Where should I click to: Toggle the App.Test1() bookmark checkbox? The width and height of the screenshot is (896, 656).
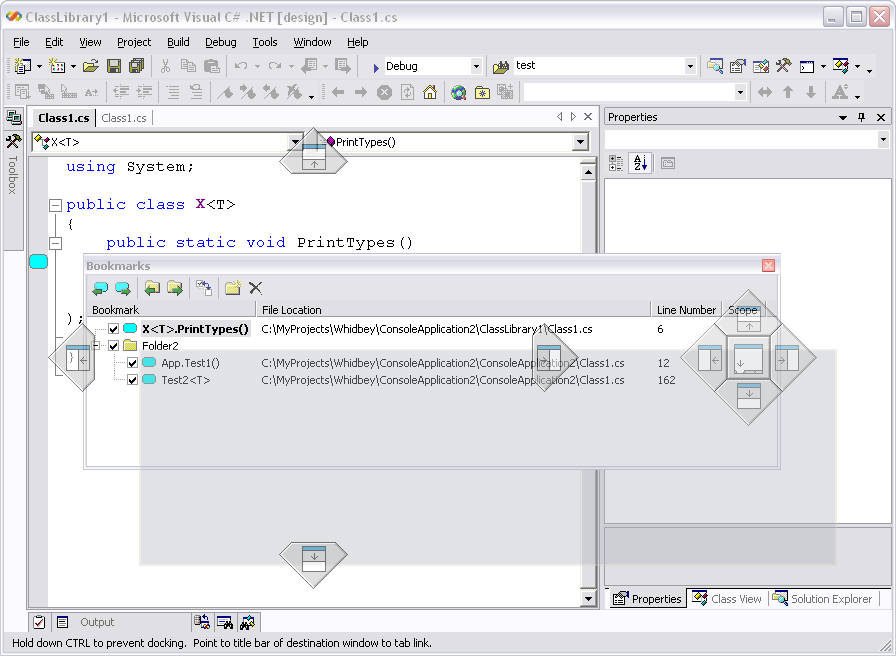tap(132, 363)
